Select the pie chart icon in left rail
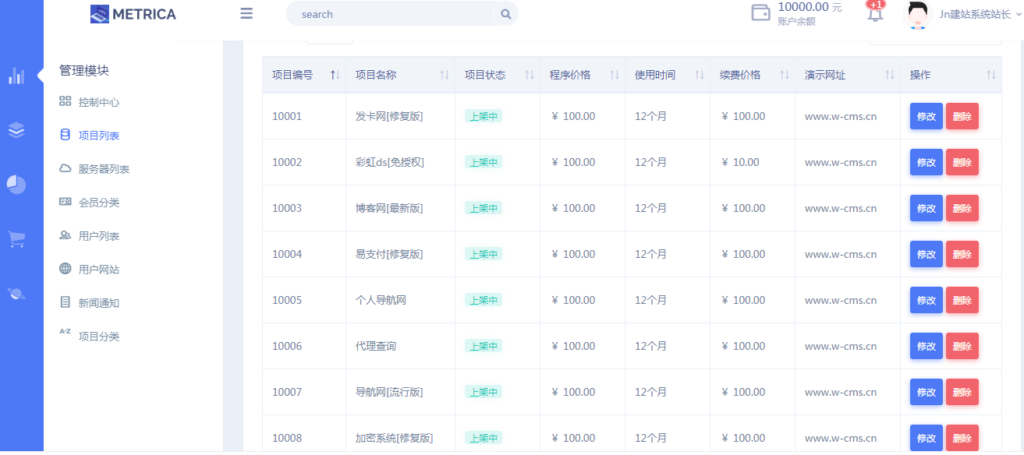 (x=16, y=185)
